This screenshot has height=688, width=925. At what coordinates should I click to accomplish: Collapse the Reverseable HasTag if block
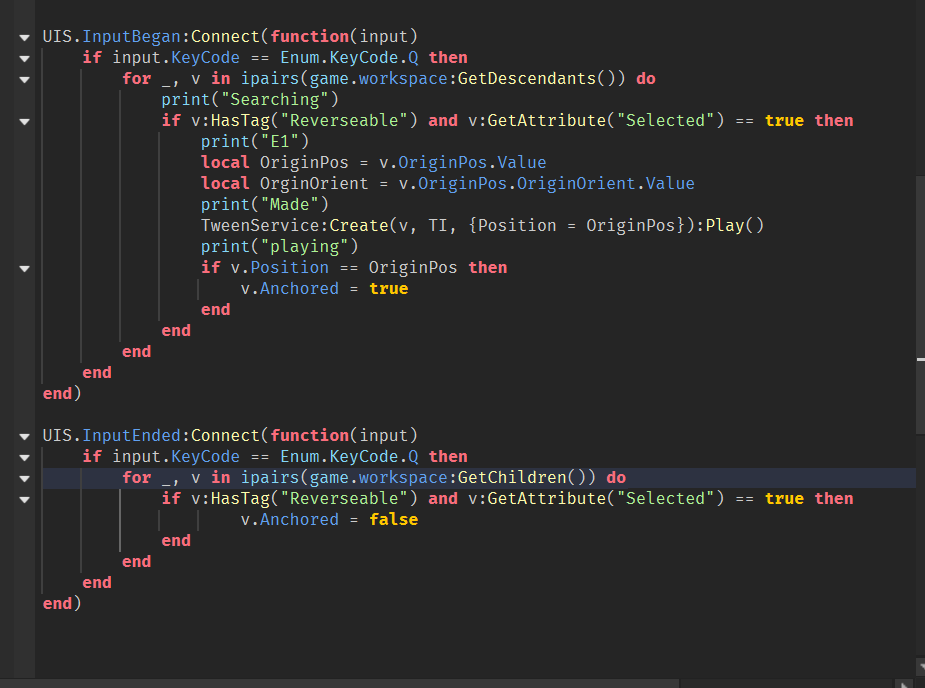22,121
